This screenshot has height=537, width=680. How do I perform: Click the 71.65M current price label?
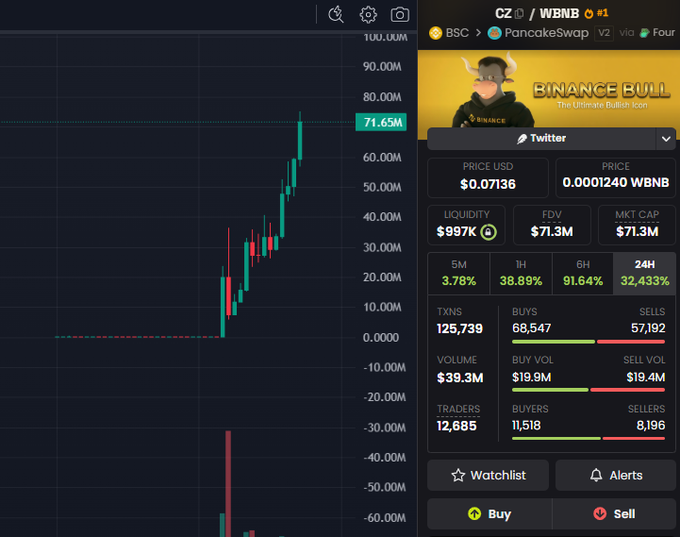pyautogui.click(x=381, y=122)
